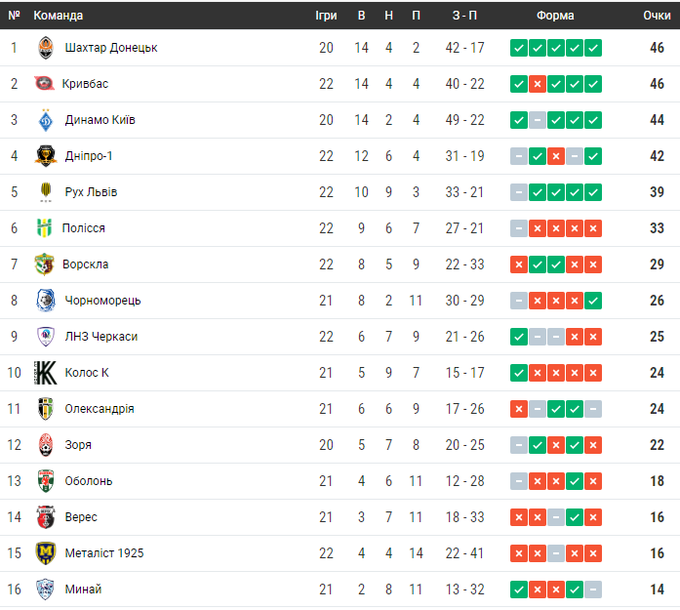The width and height of the screenshot is (680, 610).
Task: Click Kryvbas red loss form indicator
Action: (x=537, y=84)
